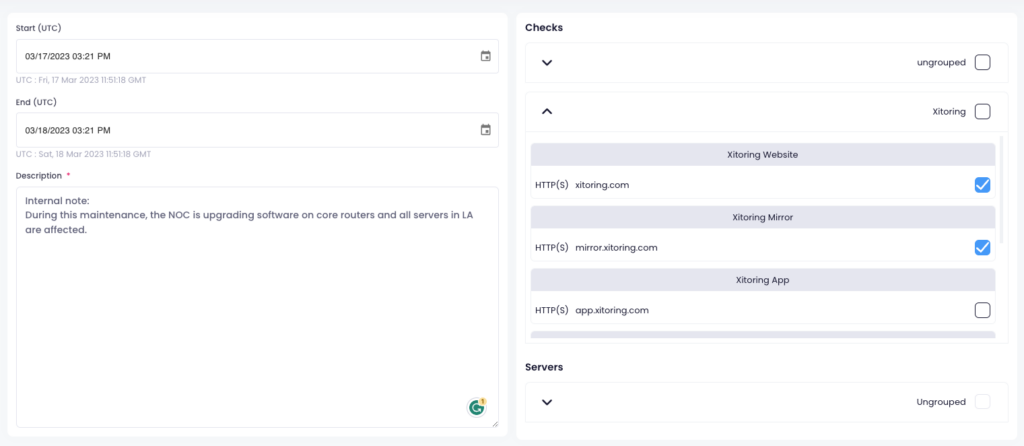Select the Xitoring Mirror group header
The image size is (1024, 446).
[762, 217]
